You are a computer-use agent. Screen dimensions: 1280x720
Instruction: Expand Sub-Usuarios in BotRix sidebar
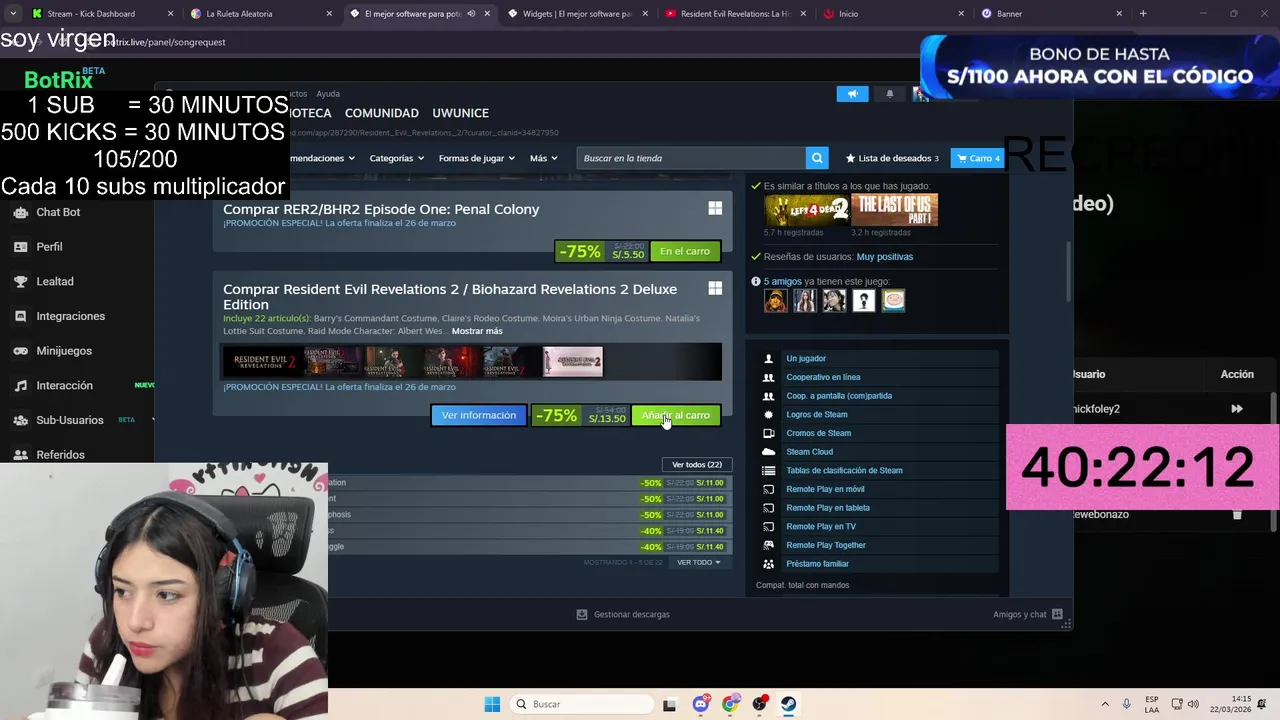coord(70,420)
